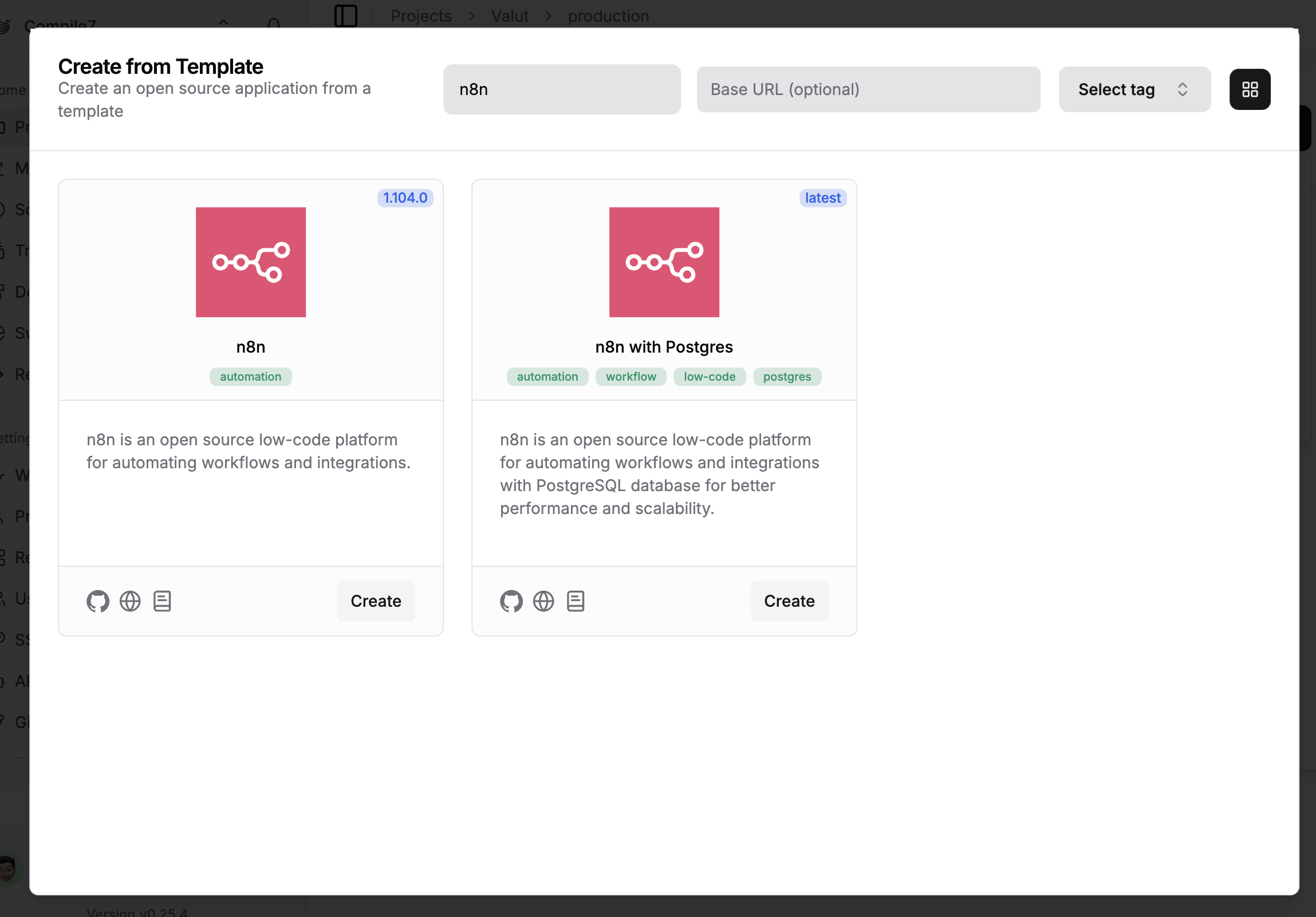Navigate to Projects in the breadcrumb
The image size is (1316, 917).
(x=421, y=15)
